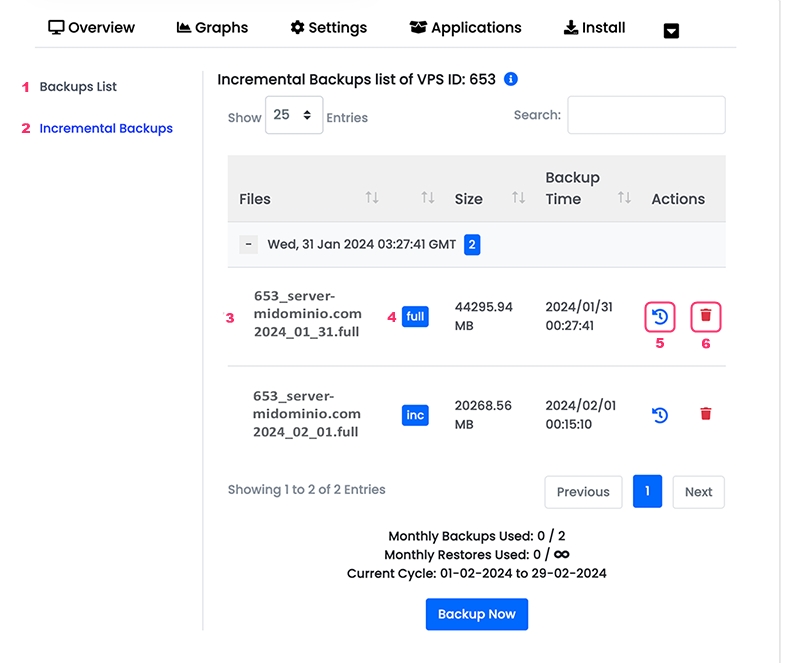Switch to the Overview tab
This screenshot has width=800, height=663.
92,27
